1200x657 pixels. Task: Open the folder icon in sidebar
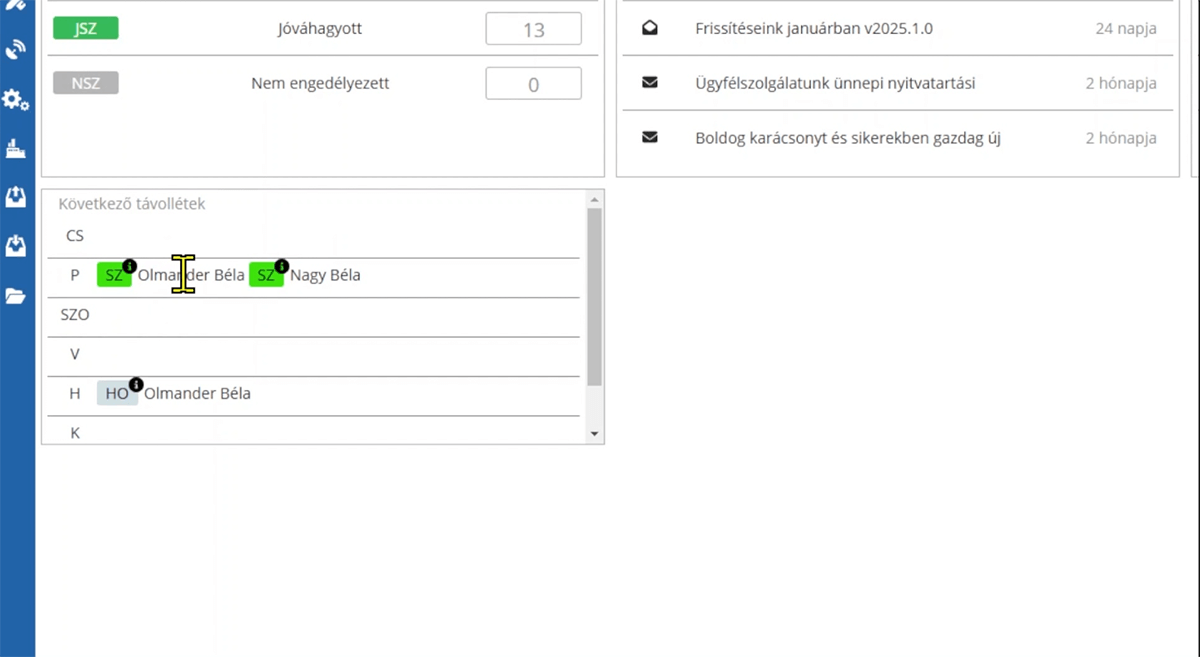click(x=16, y=295)
